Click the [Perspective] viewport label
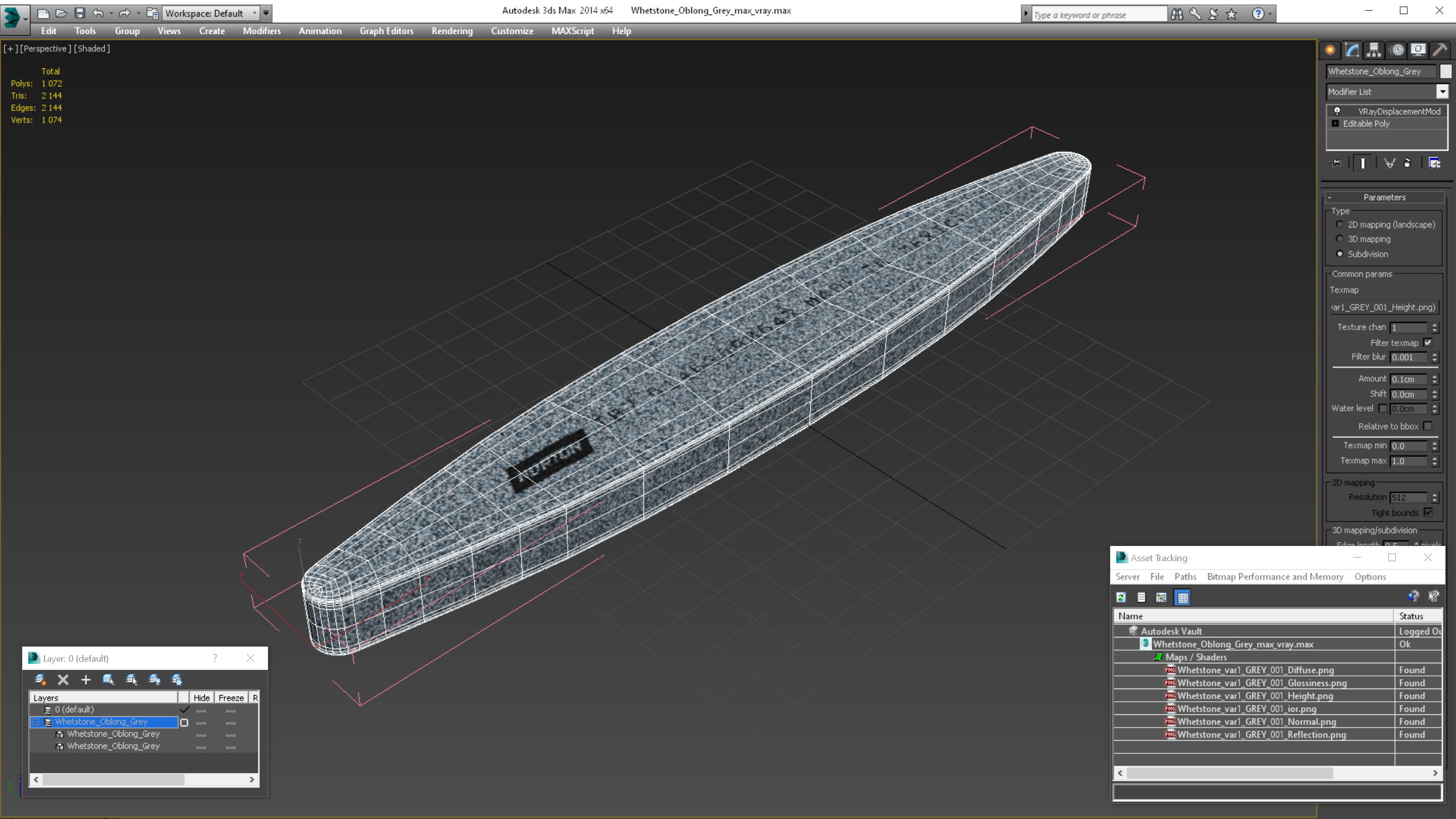Image resolution: width=1456 pixels, height=819 pixels. pos(45,49)
